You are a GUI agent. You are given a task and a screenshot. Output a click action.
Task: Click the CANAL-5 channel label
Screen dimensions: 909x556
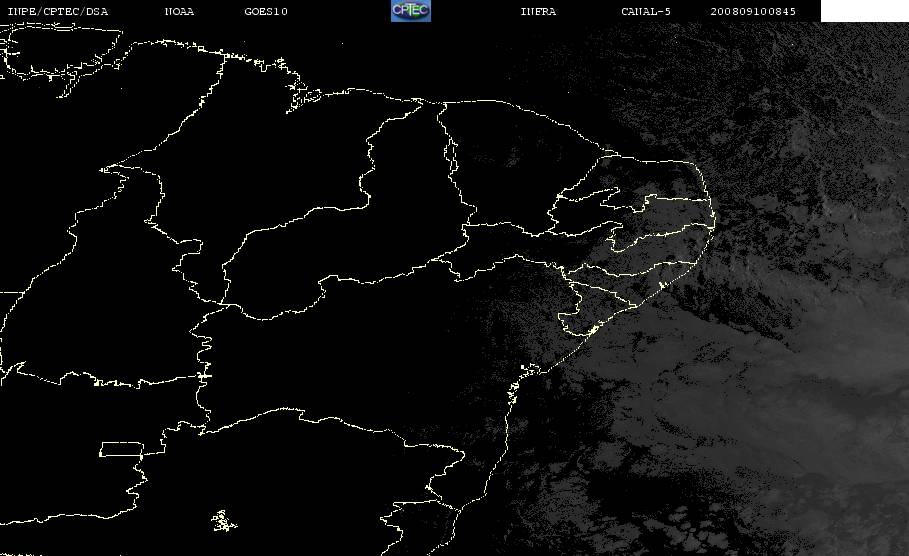pos(646,12)
